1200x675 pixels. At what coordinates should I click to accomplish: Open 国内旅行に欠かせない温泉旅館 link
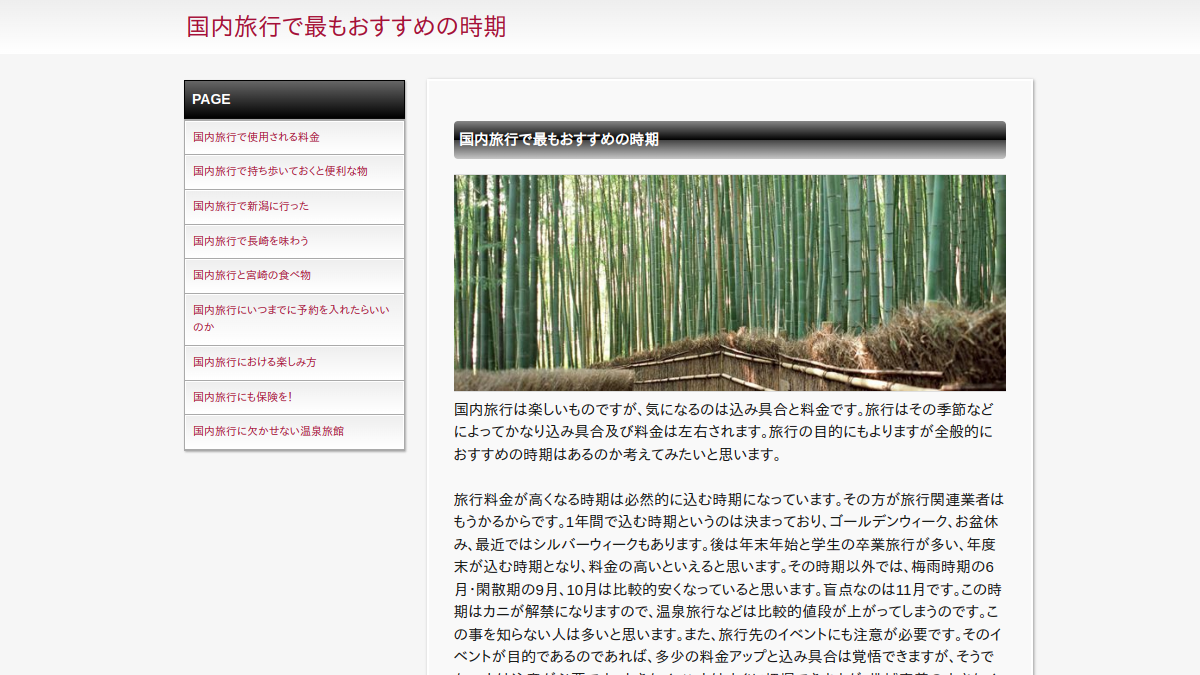(294, 432)
